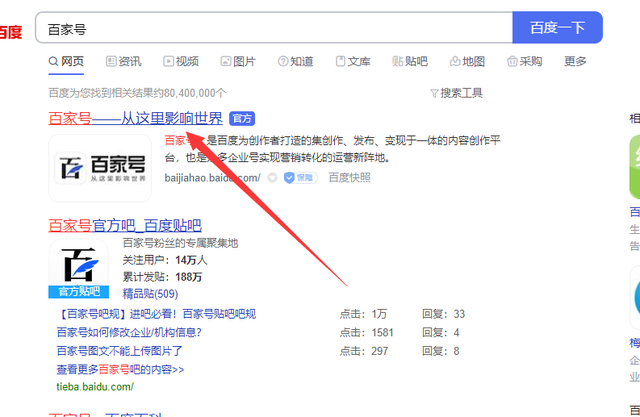Screen dimensions: 640x417
Task: Click the 百家号 logo thumbnail
Action: pos(100,168)
